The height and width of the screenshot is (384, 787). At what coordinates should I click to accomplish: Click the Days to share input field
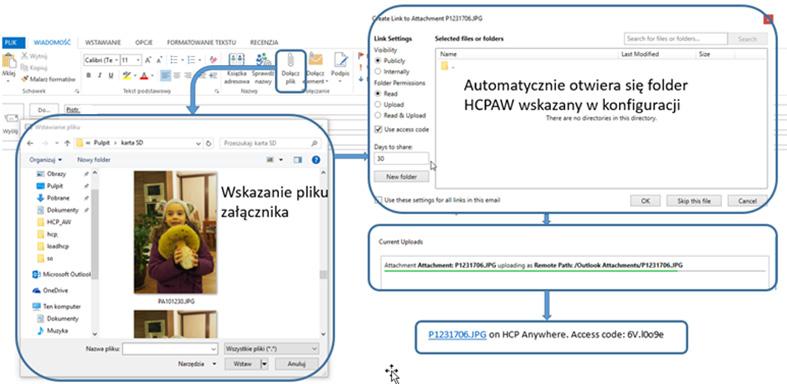402,158
